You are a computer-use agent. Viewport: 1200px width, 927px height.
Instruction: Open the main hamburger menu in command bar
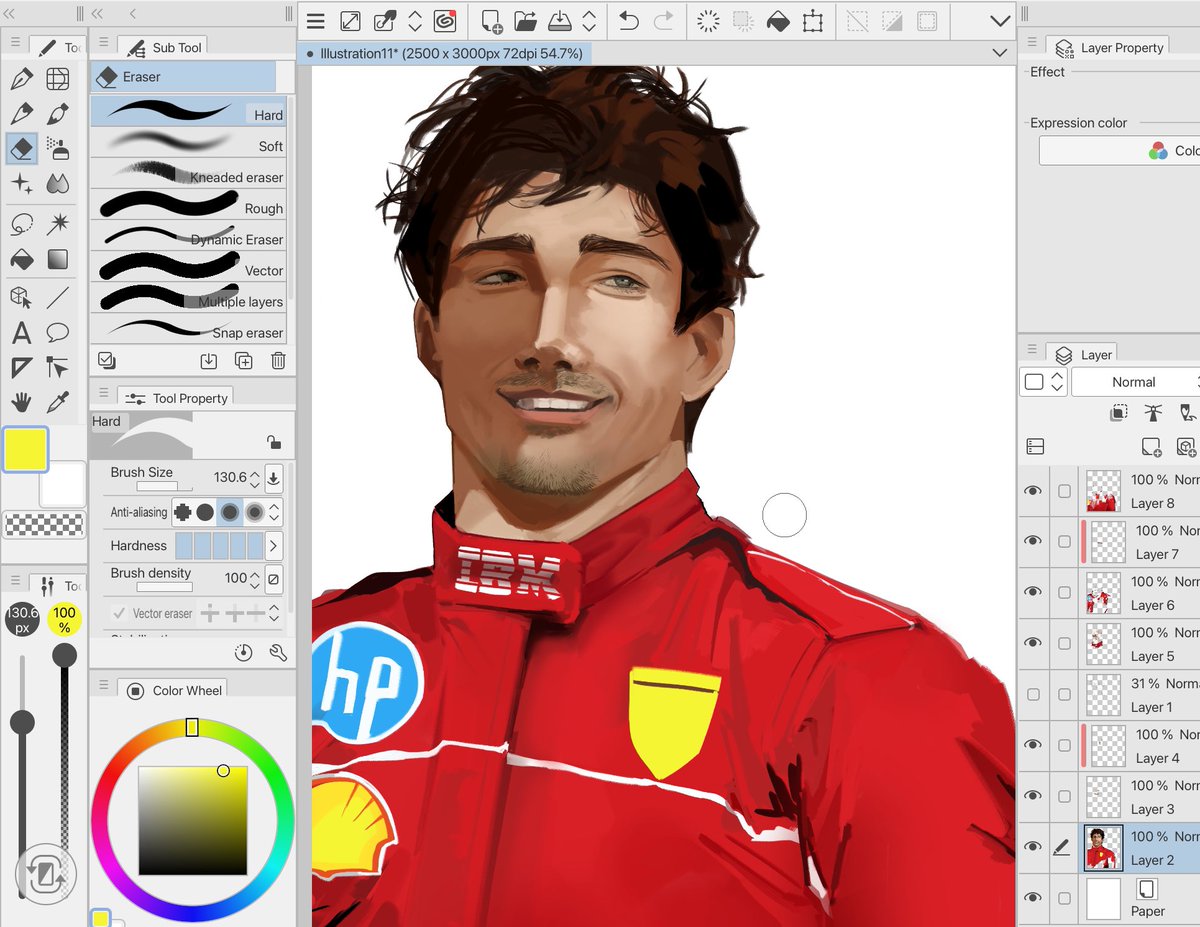click(316, 21)
